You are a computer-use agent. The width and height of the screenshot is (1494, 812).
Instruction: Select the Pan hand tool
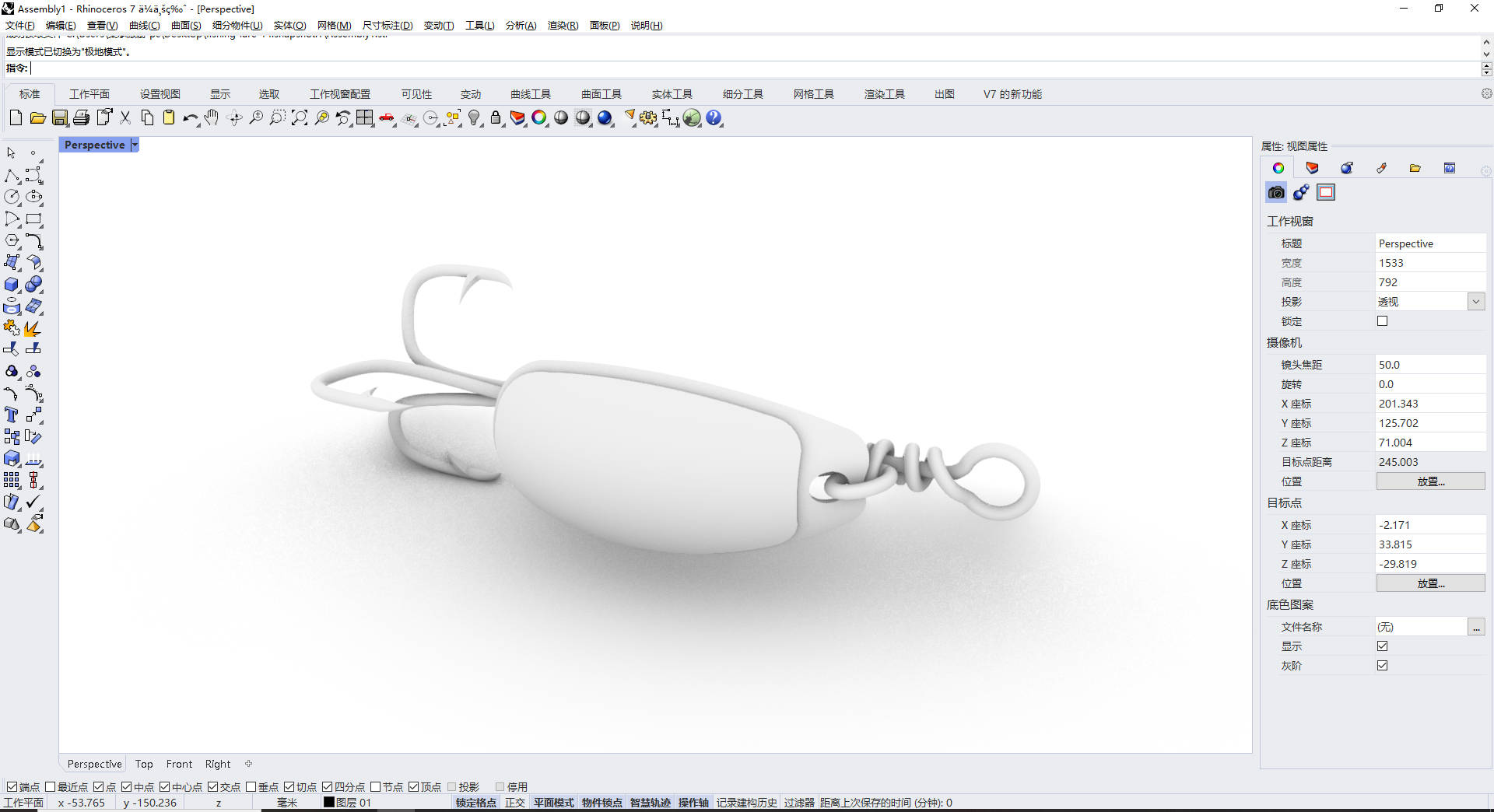tap(212, 118)
